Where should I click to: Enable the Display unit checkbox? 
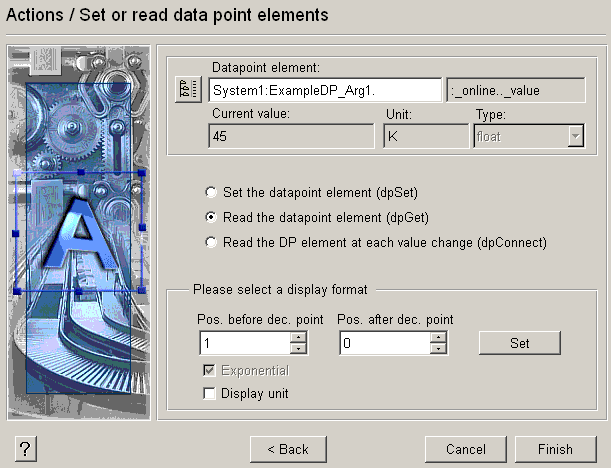click(210, 394)
